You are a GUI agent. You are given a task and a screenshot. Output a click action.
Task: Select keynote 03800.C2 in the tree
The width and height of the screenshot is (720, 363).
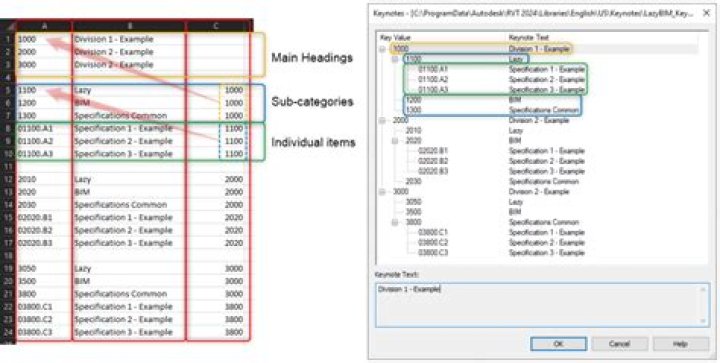[x=433, y=243]
